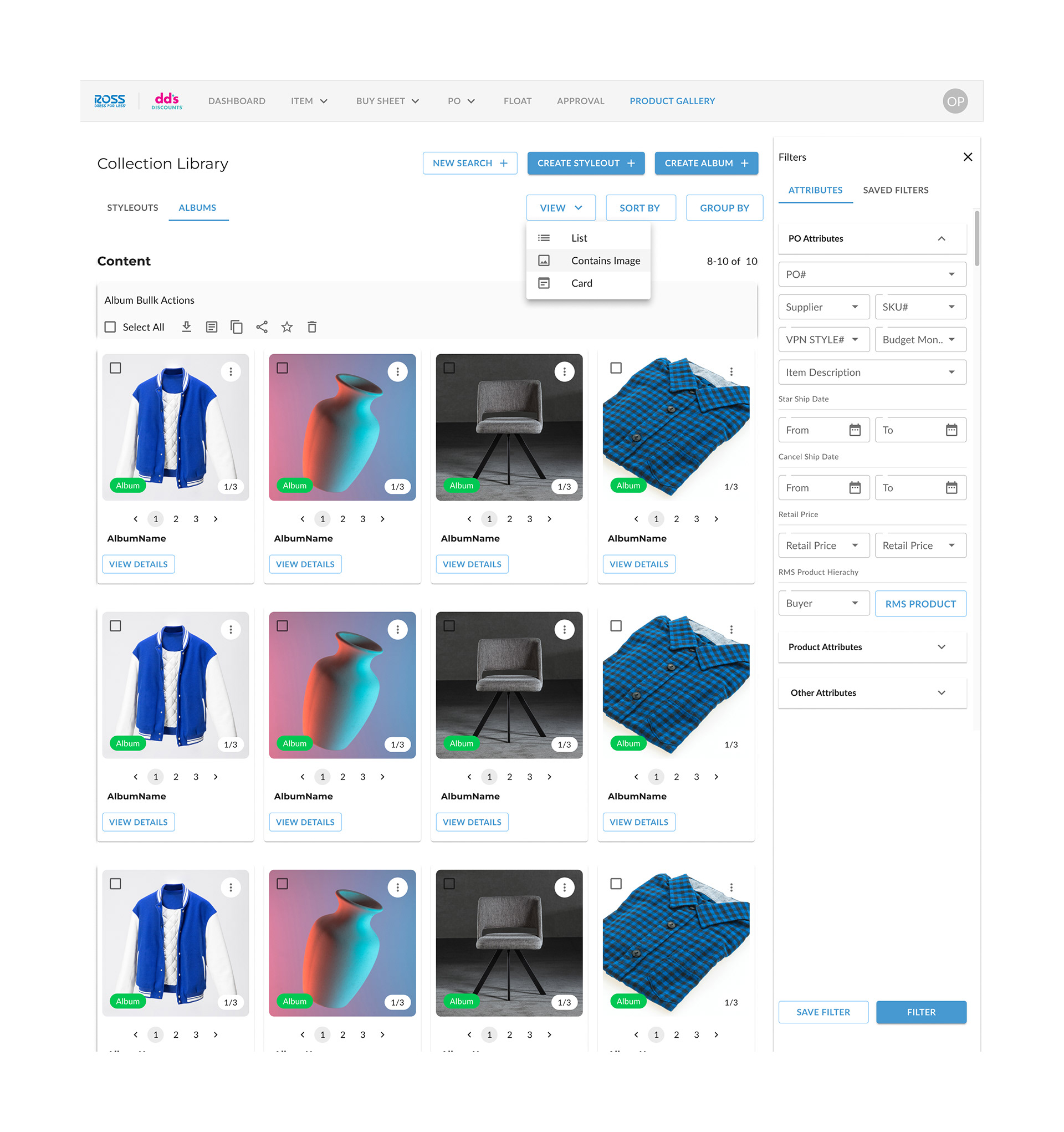Open the PO# dropdown
Image resolution: width=1064 pixels, height=1132 pixels.
click(x=872, y=274)
